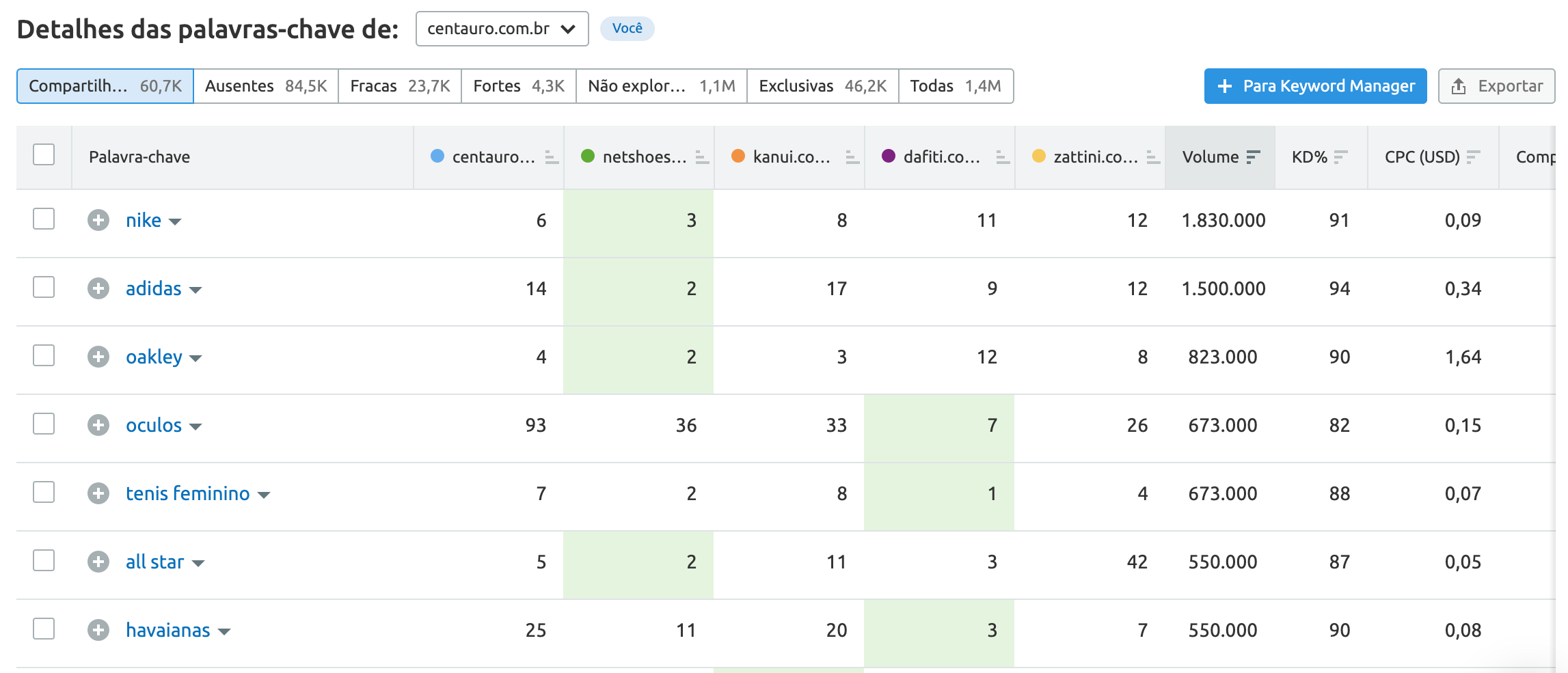Sort by netshoes column sort icon
This screenshot has width=1568, height=673.
pos(702,157)
